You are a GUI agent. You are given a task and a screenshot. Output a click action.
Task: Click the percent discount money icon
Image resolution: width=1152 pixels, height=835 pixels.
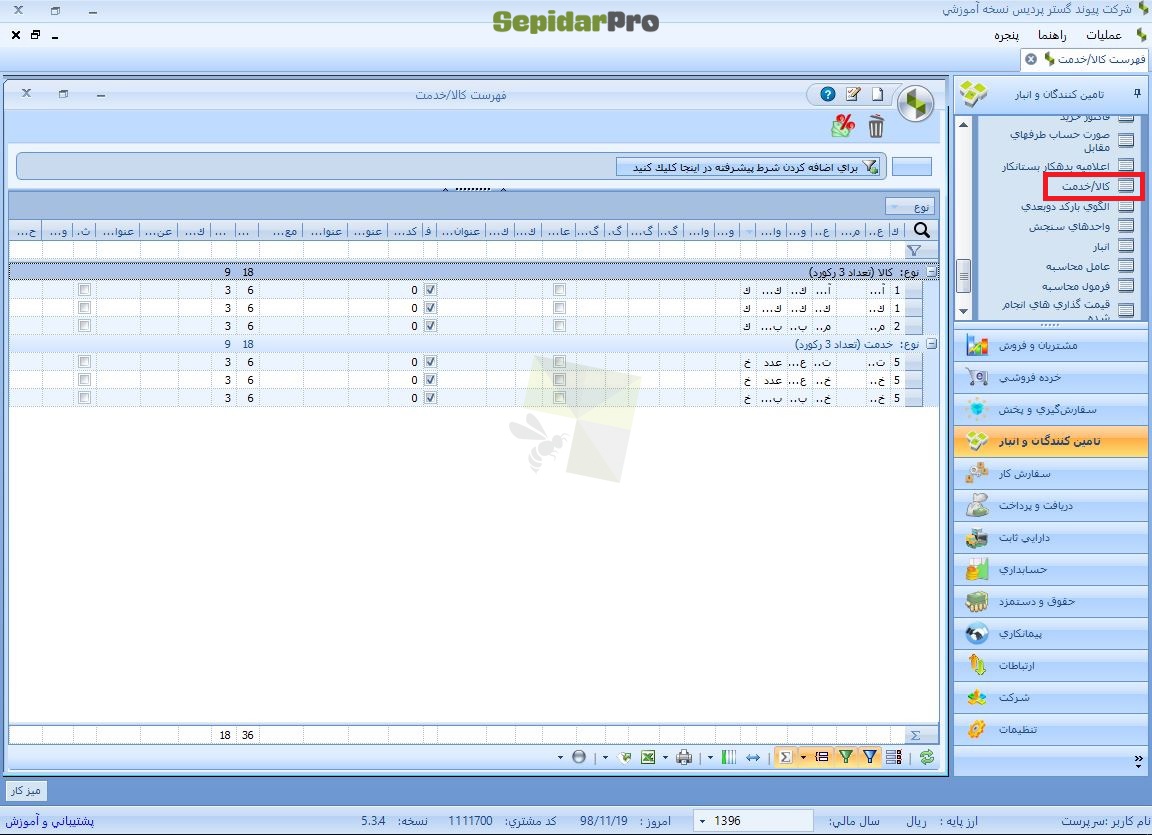pos(843,126)
